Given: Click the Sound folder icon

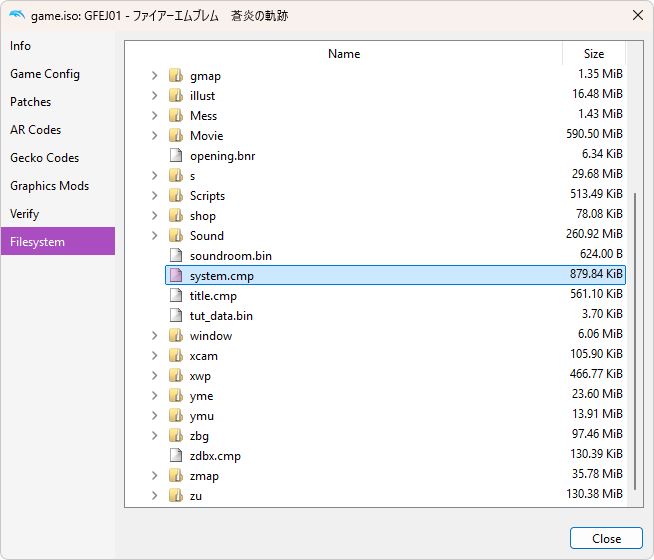Looking at the screenshot, I should tap(176, 236).
